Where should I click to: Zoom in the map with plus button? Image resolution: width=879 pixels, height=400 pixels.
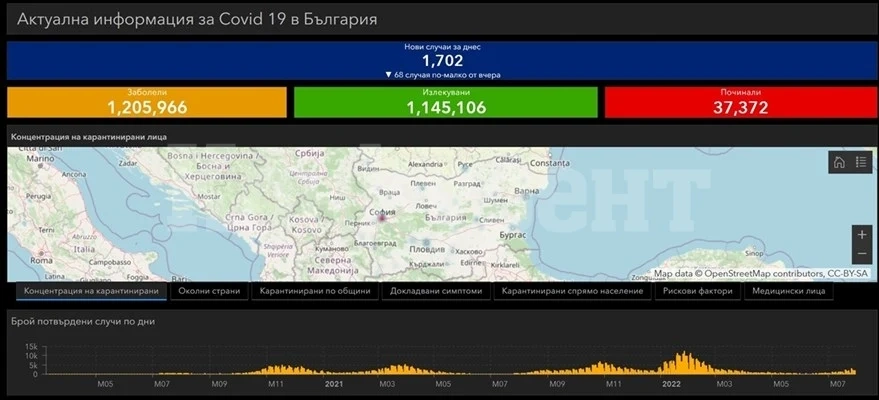click(862, 235)
